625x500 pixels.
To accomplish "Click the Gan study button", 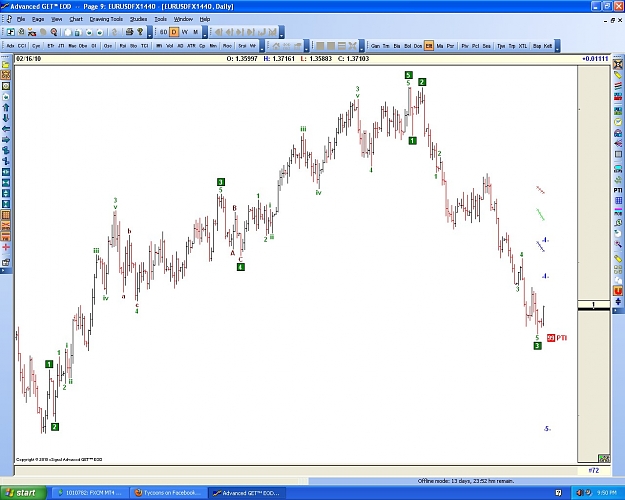I will coord(375,46).
